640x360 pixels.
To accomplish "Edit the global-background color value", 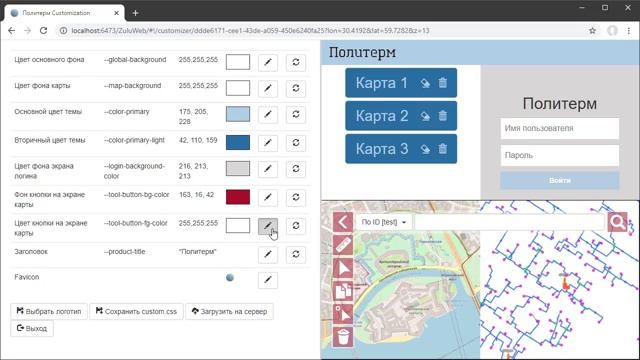I will tap(268, 62).
